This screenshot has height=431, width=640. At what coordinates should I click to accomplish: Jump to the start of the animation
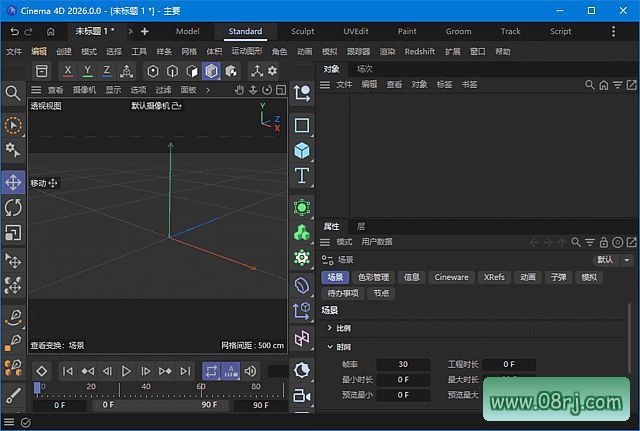pos(68,371)
